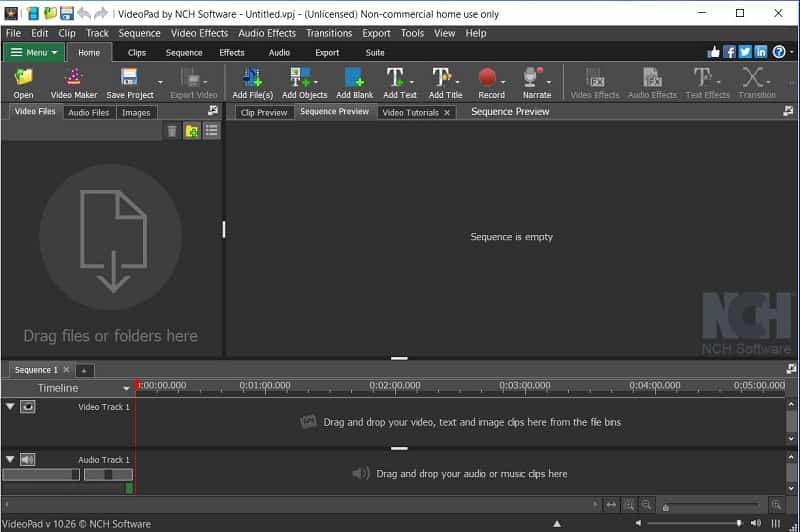800x532 pixels.
Task: Click the zoom-out magnifier on timeline bar
Action: pos(646,505)
